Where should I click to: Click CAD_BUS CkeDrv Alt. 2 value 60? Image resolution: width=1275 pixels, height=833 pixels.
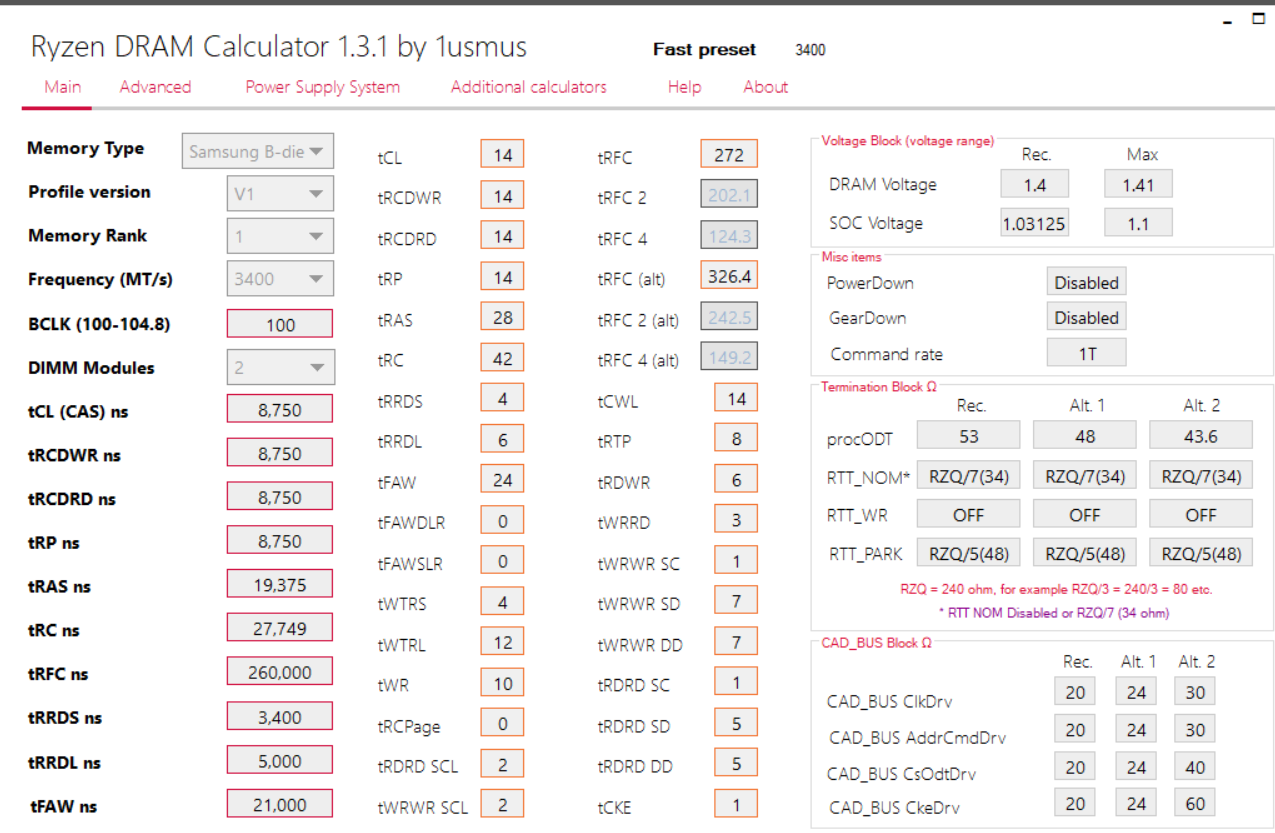coord(1195,803)
